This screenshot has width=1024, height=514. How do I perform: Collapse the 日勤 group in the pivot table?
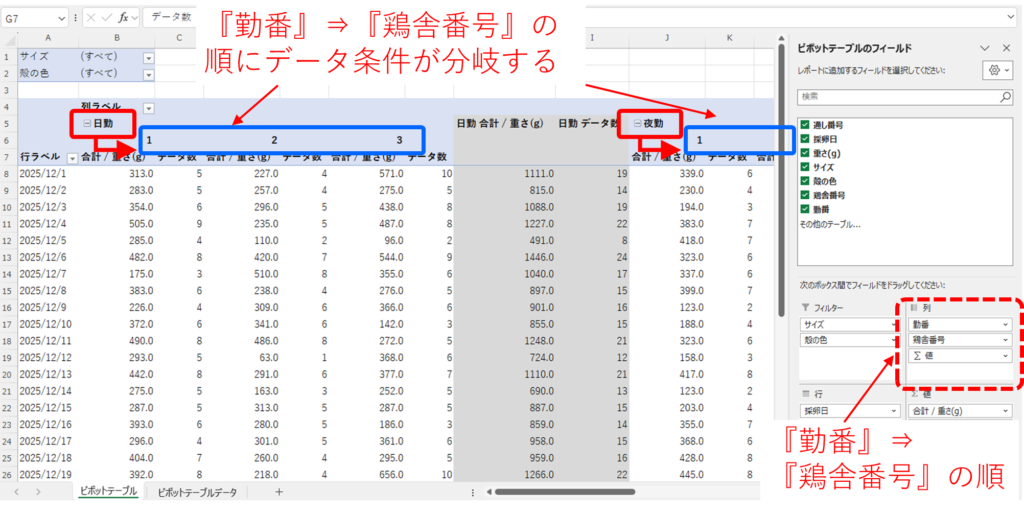pos(87,124)
